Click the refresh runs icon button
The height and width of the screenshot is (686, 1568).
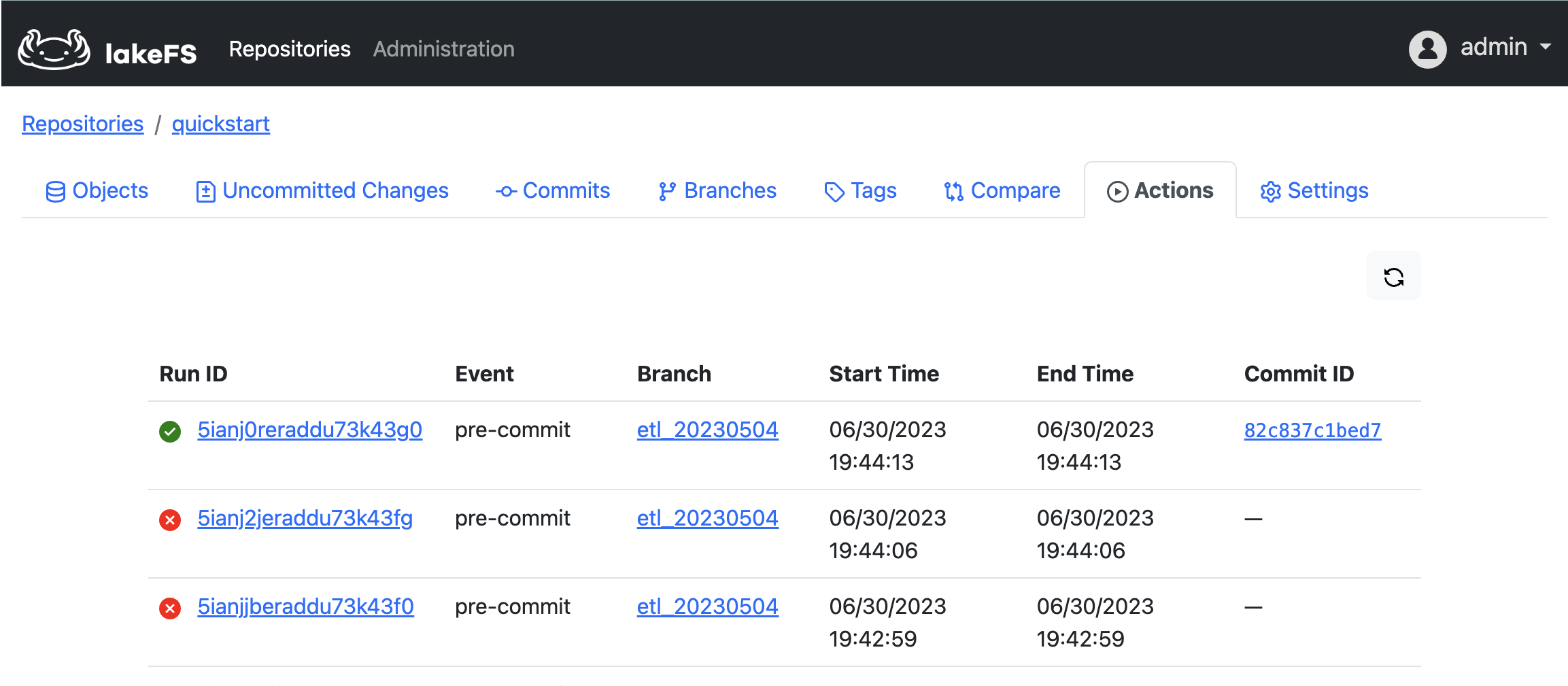1393,277
